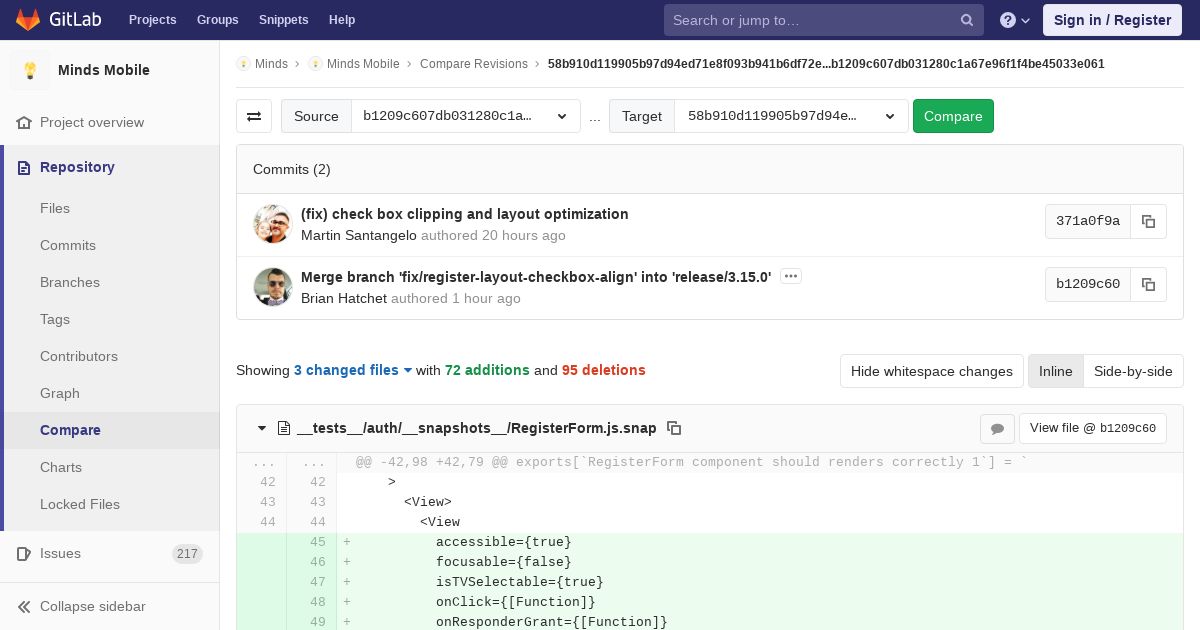The height and width of the screenshot is (630, 1200).
Task: Expand the merge commit description ellipsis
Action: point(790,276)
